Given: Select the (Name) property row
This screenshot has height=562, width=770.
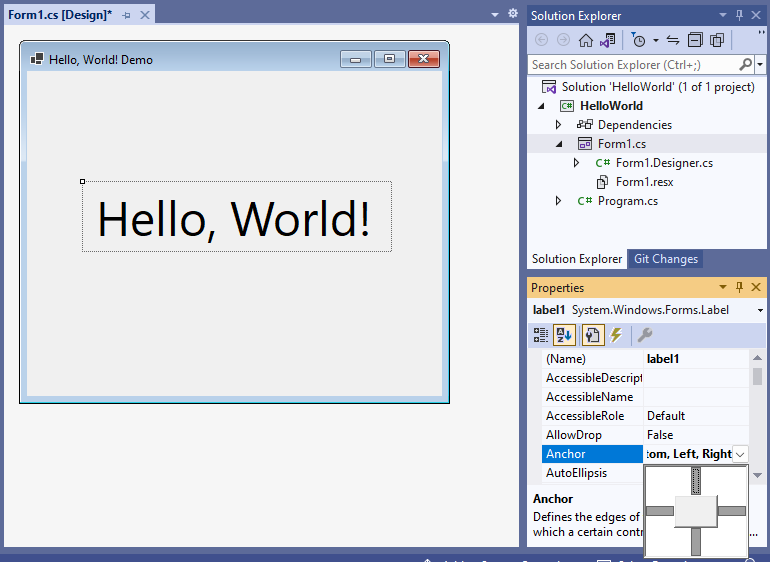Looking at the screenshot, I should tap(645, 359).
